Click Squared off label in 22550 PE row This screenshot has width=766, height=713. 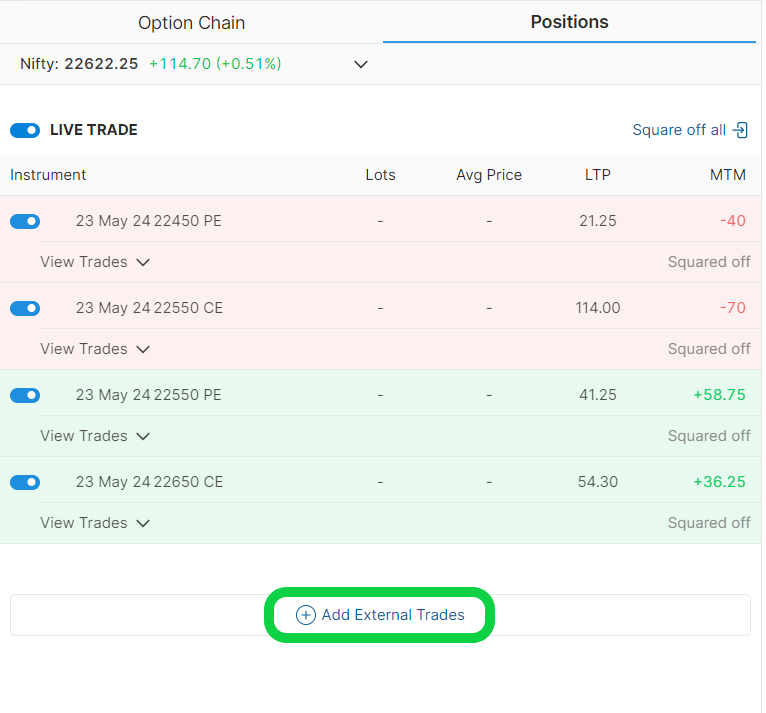click(x=709, y=436)
